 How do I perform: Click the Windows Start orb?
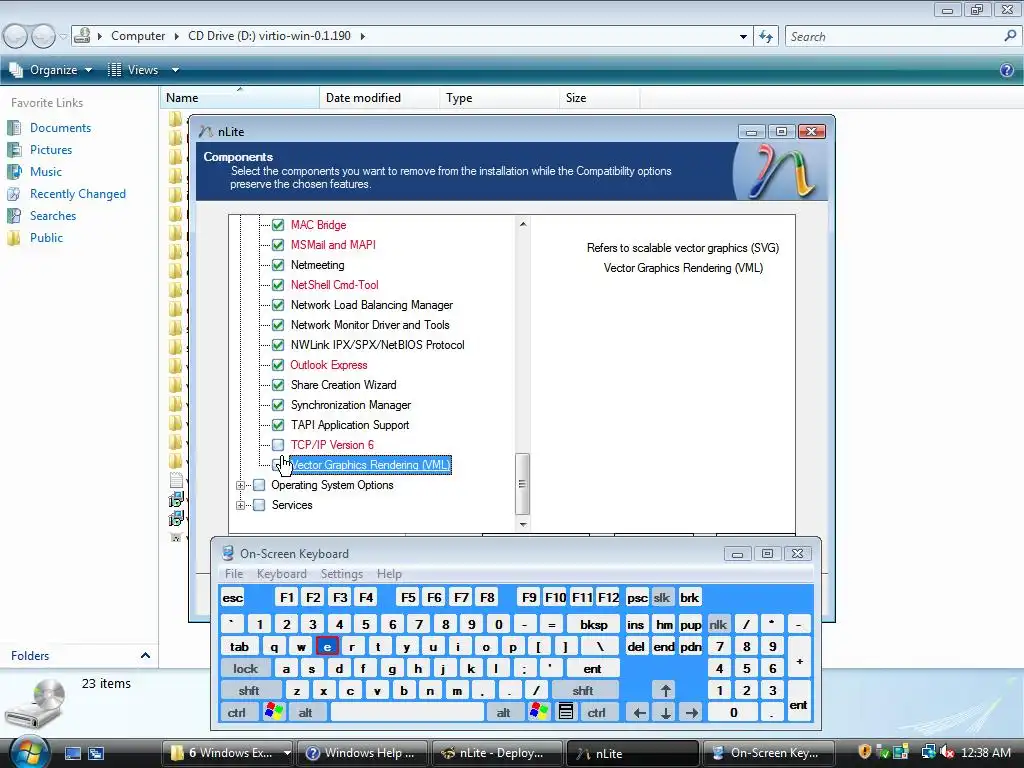28,752
